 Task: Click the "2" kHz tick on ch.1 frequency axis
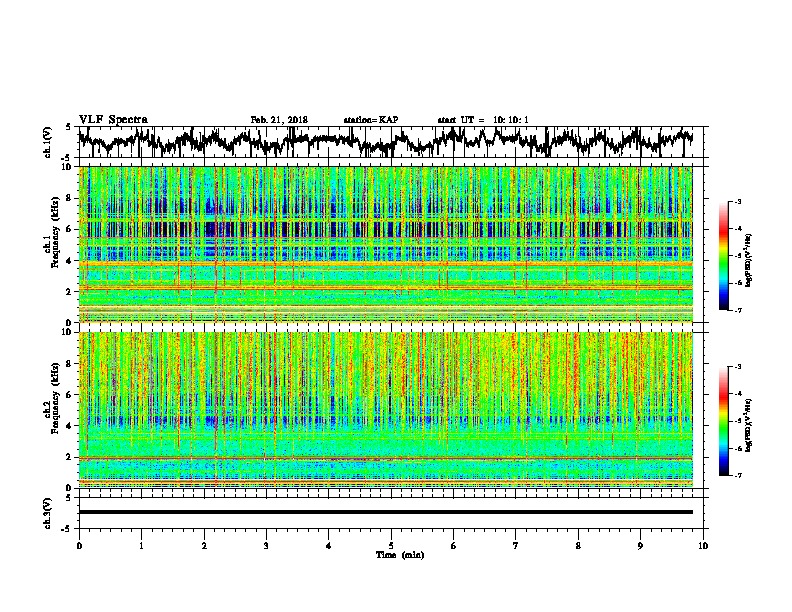point(70,292)
